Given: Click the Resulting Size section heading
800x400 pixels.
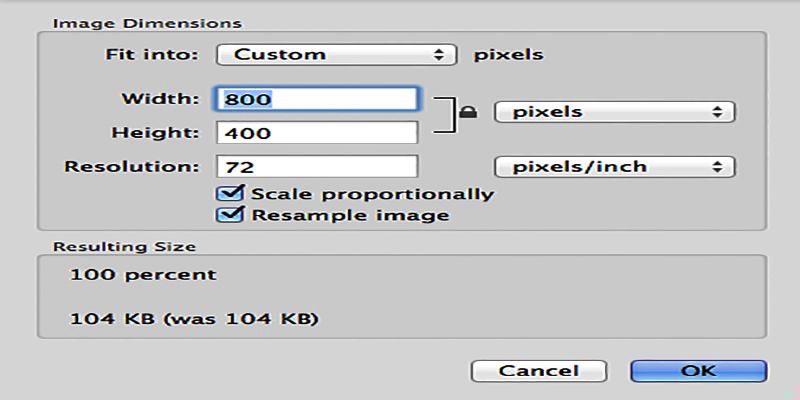Looking at the screenshot, I should point(124,247).
